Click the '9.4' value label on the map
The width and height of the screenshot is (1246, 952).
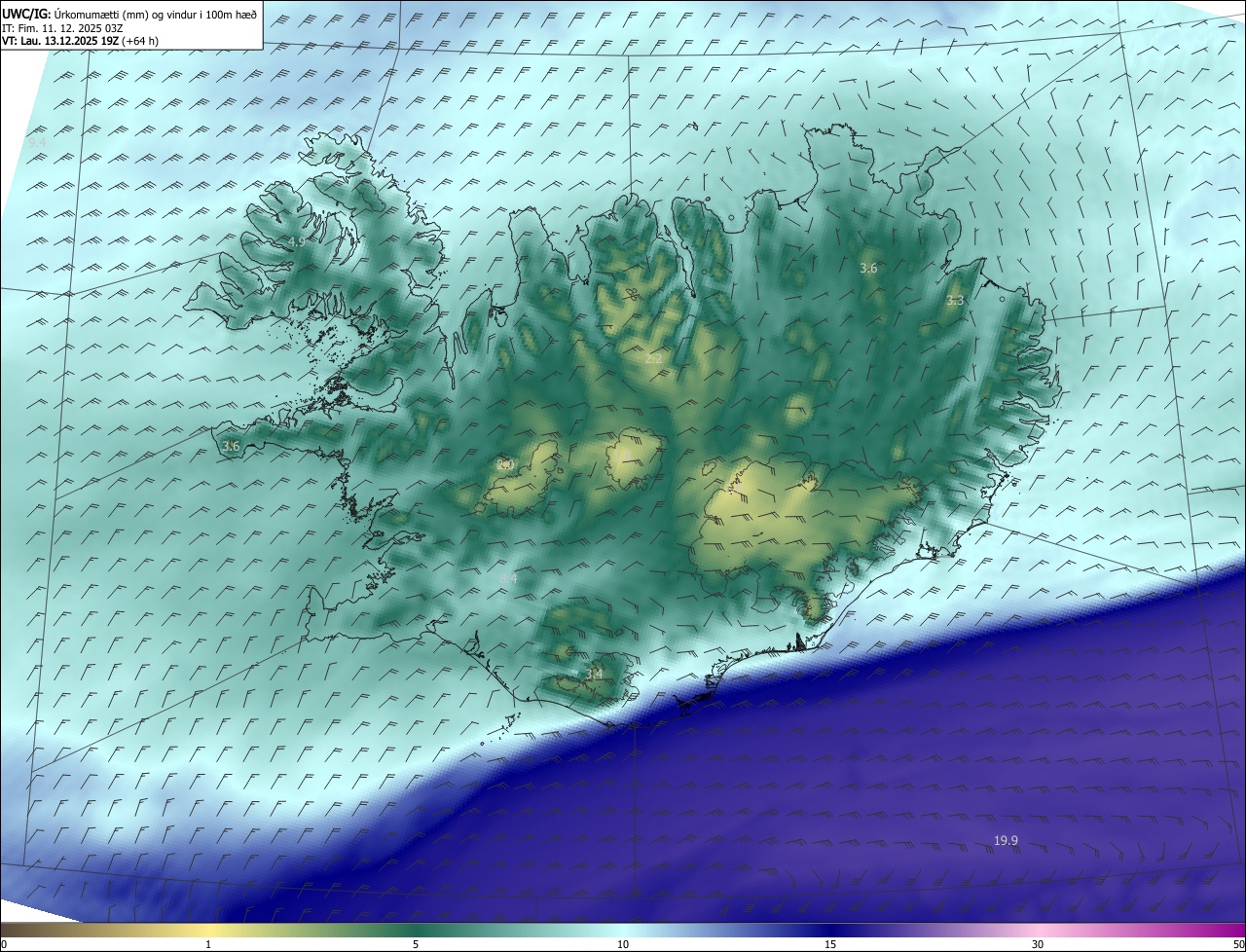pyautogui.click(x=37, y=143)
